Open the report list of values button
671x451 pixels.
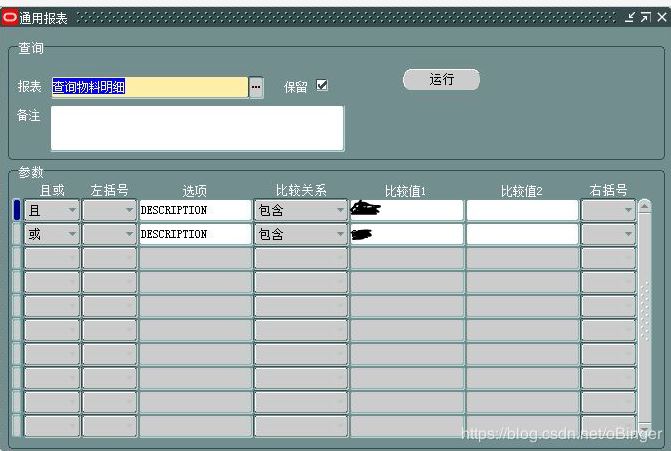256,87
